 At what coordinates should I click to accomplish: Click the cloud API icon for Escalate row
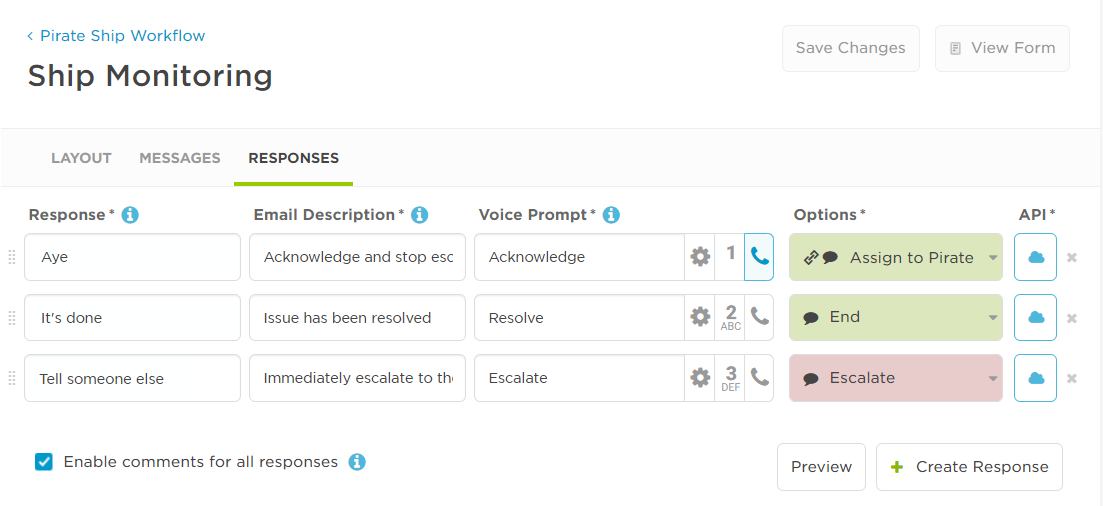(x=1035, y=378)
